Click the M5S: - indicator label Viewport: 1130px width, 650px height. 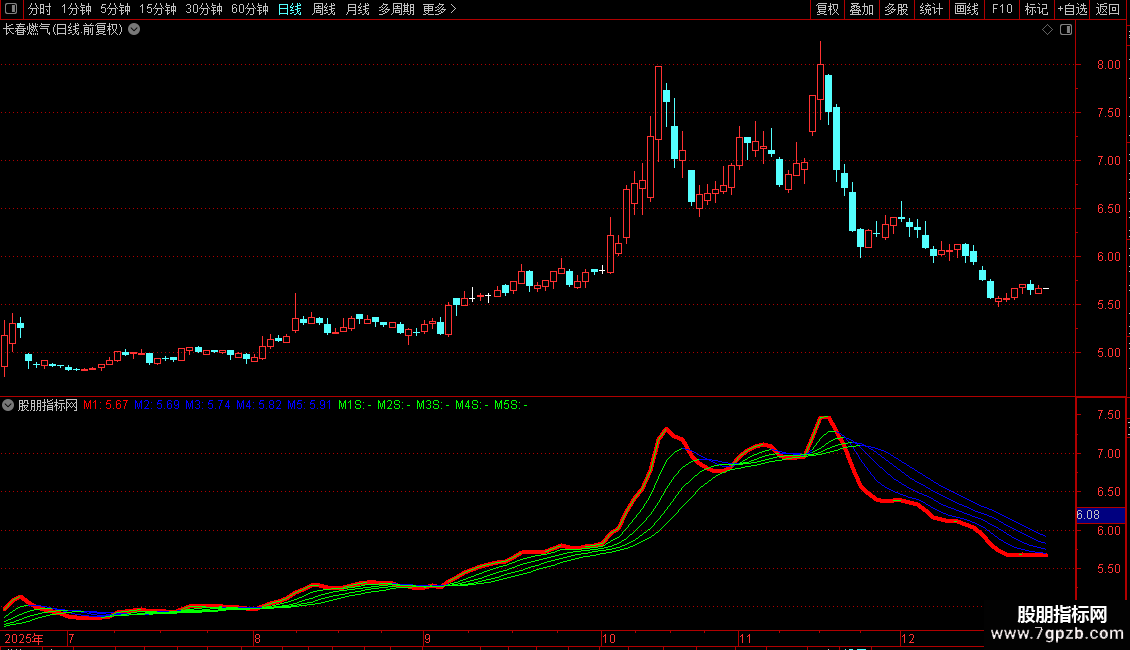510,405
